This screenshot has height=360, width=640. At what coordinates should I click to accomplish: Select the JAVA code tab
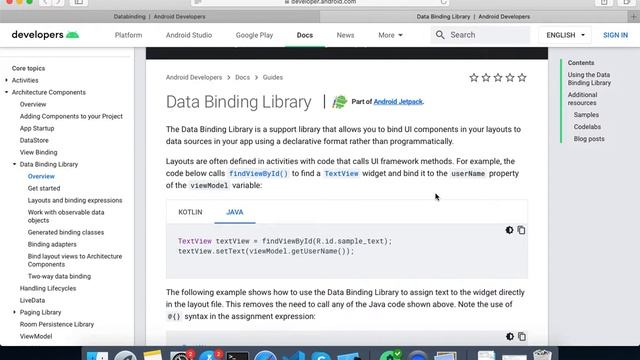tap(235, 212)
